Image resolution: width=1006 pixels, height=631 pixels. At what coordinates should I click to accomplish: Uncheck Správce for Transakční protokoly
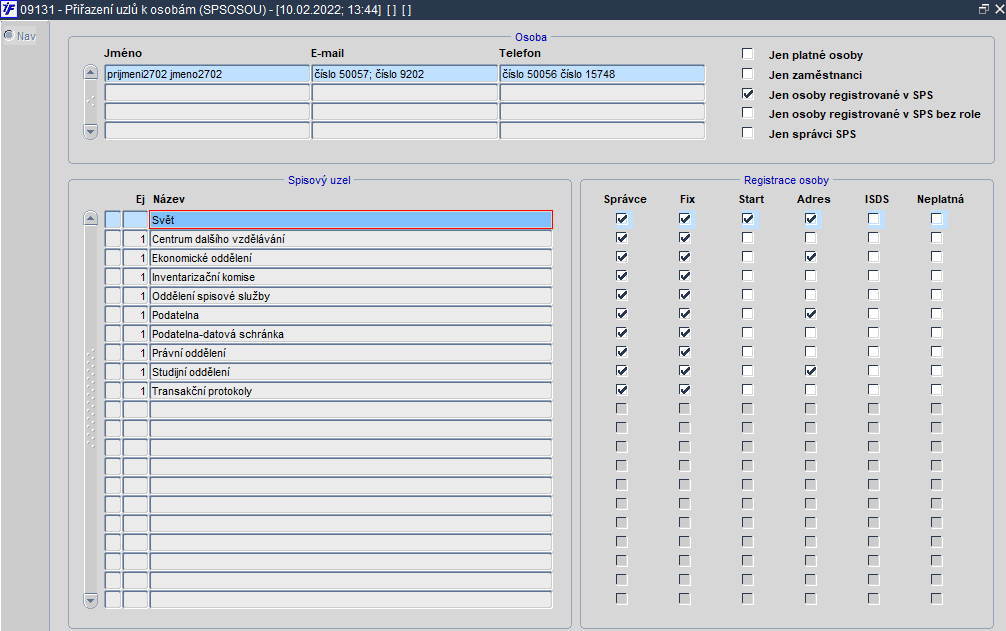(622, 390)
